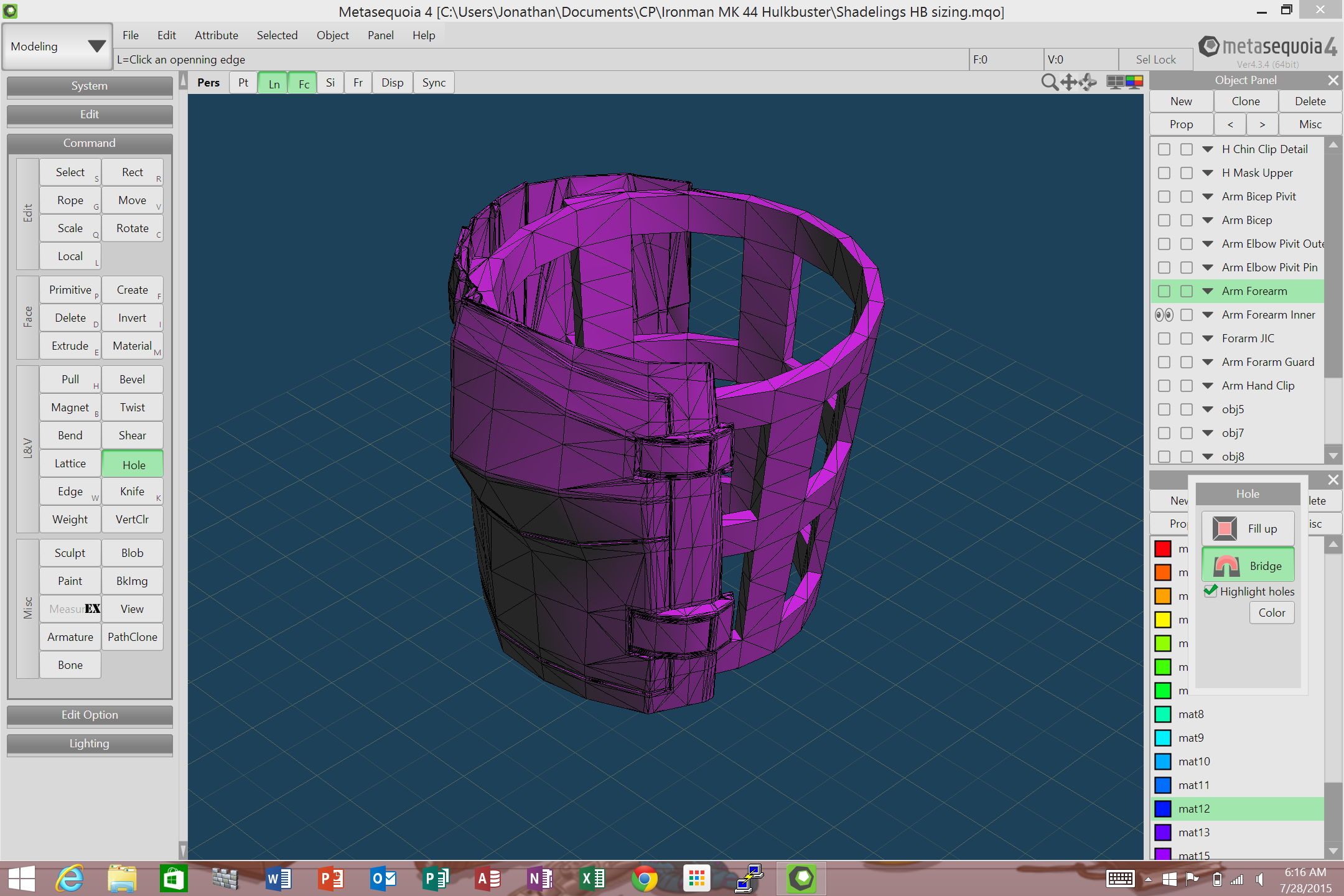The width and height of the screenshot is (1344, 896).
Task: Open Outlook from the taskbar
Action: point(383,879)
